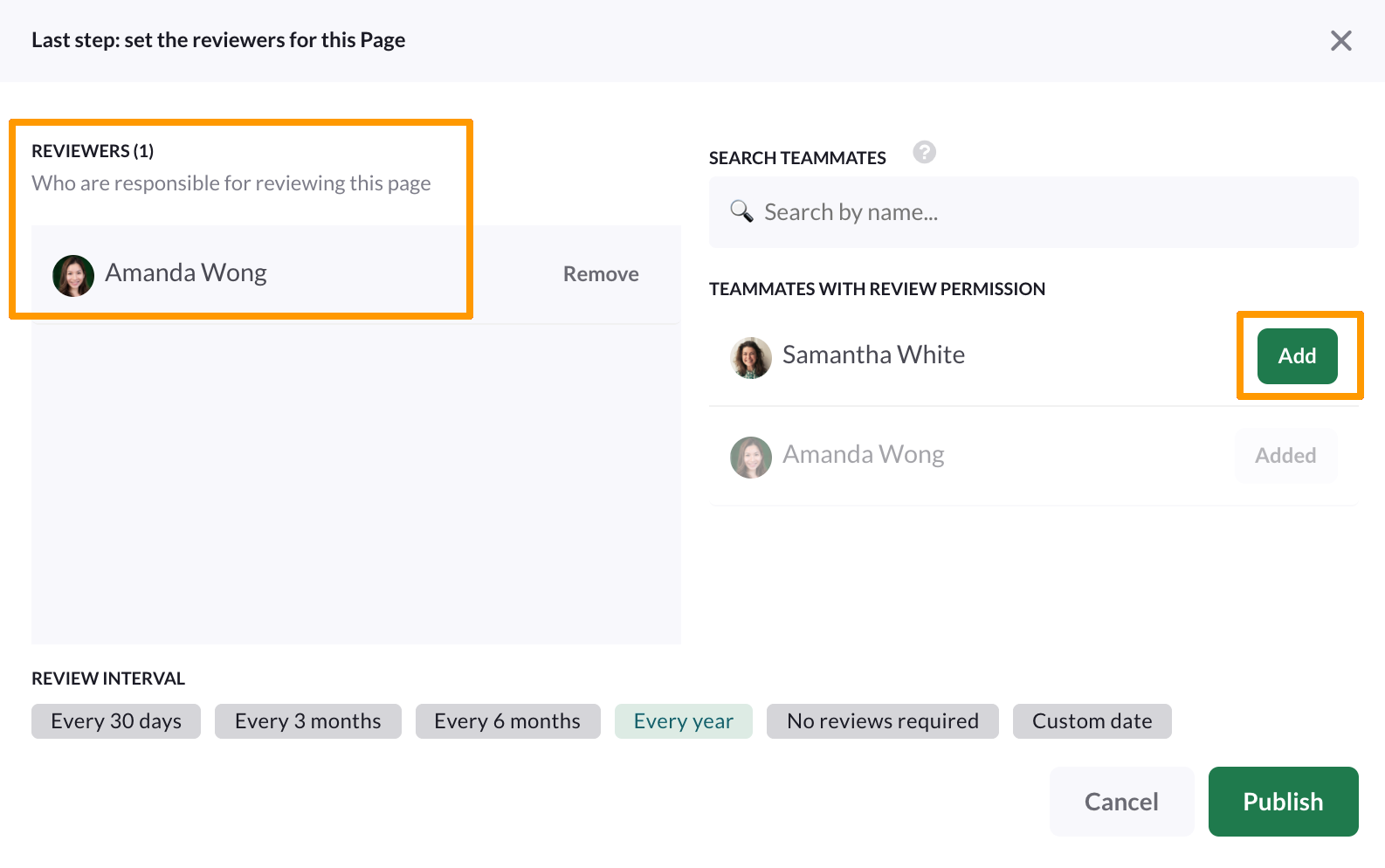Click the REVIEWERS (1) heading
The width and height of the screenshot is (1385, 868).
point(93,151)
